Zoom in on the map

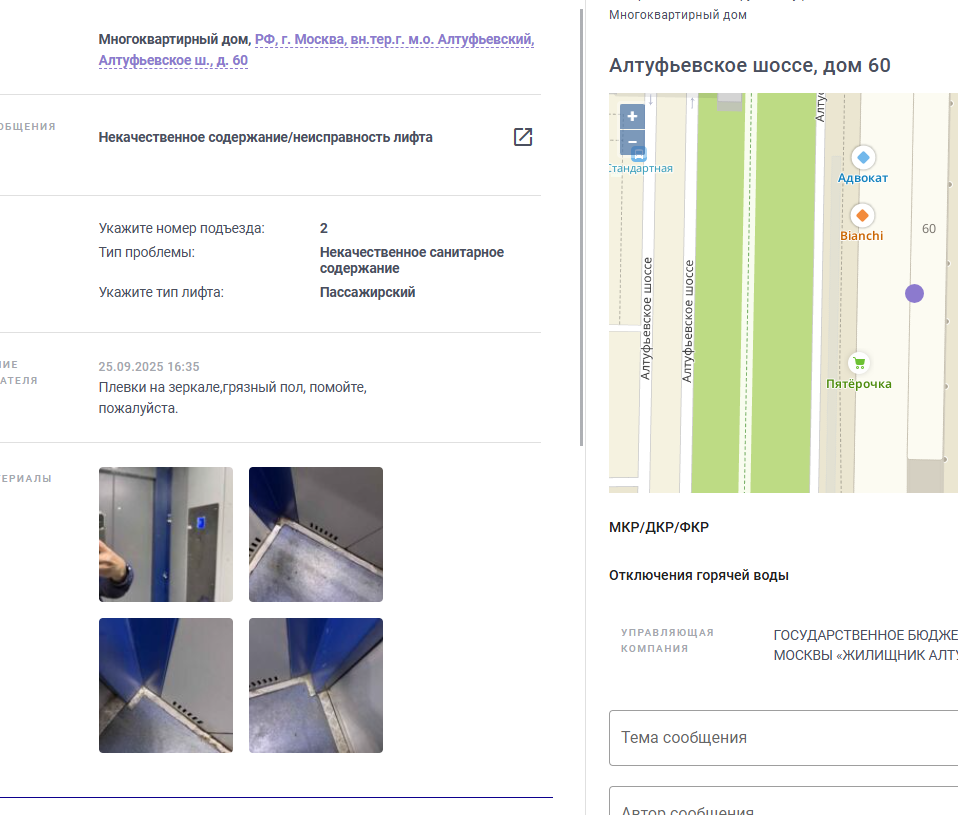pyautogui.click(x=632, y=116)
